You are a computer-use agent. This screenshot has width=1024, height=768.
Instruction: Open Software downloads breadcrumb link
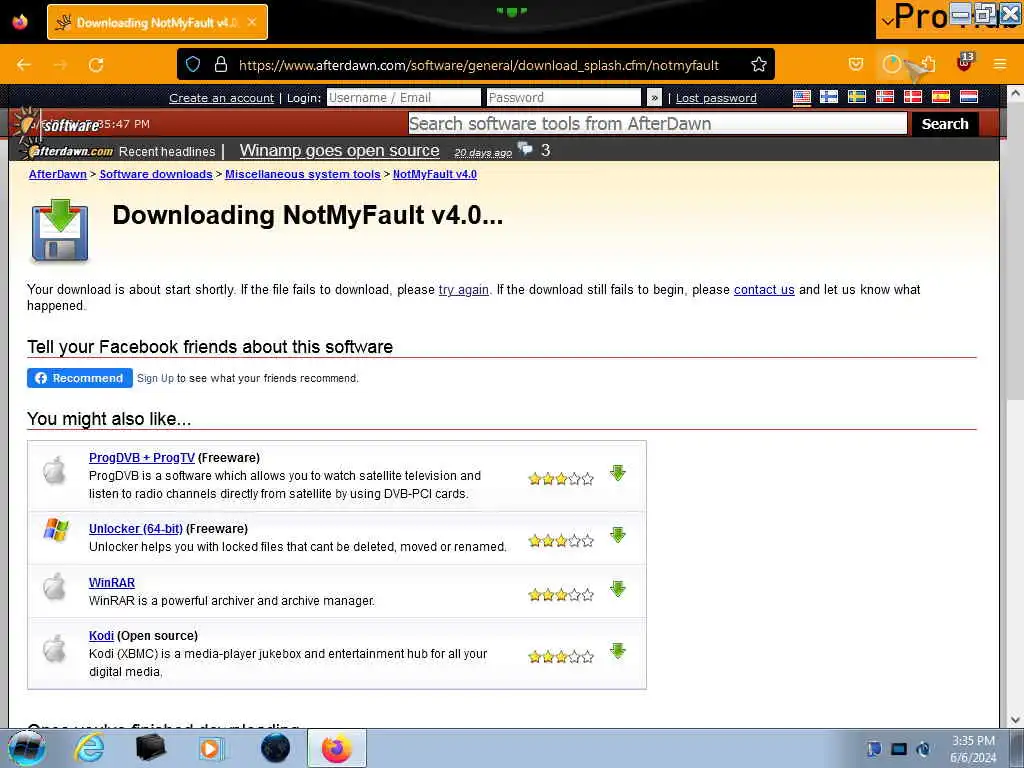pyautogui.click(x=155, y=174)
